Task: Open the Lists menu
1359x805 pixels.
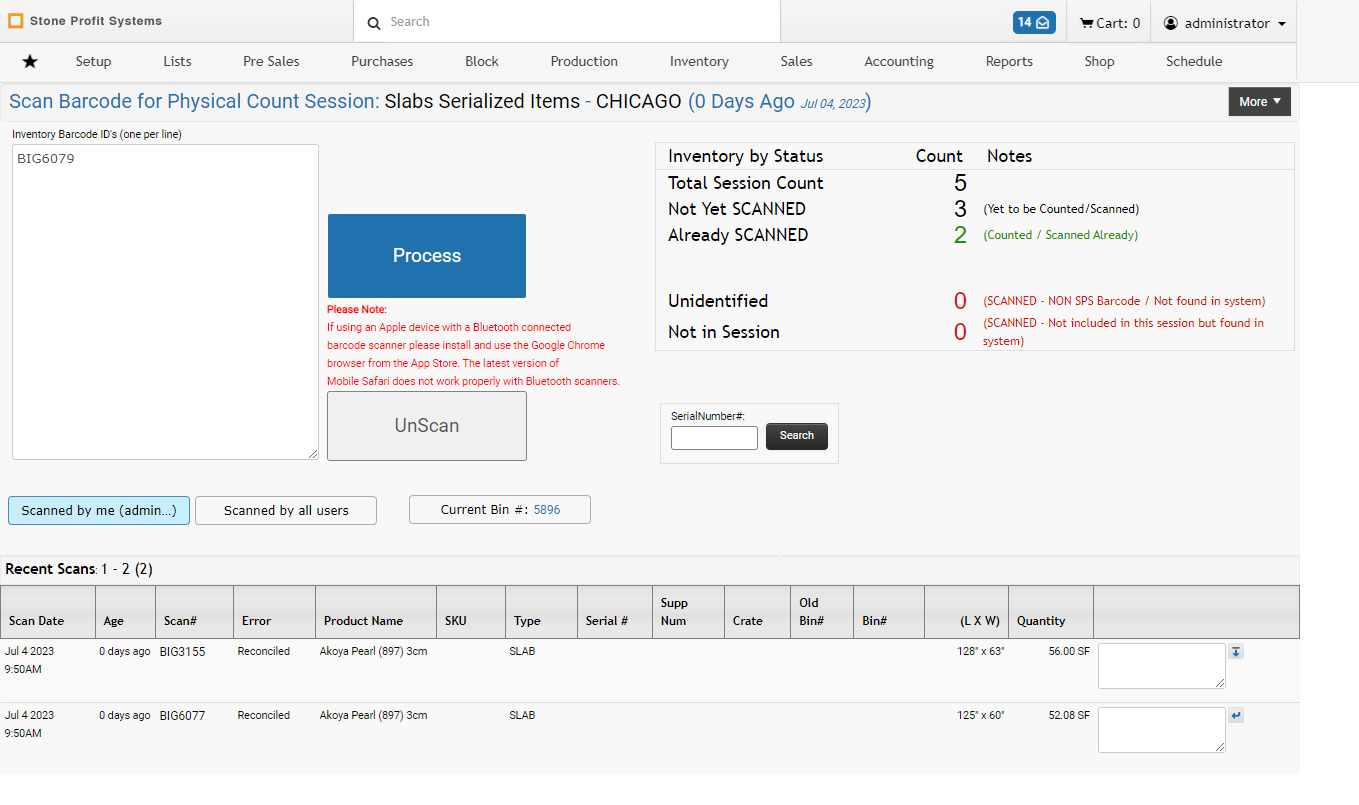Action: (x=177, y=61)
